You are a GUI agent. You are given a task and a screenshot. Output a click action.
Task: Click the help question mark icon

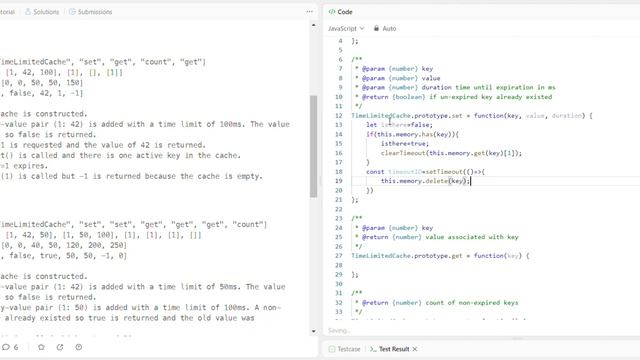coord(79,347)
